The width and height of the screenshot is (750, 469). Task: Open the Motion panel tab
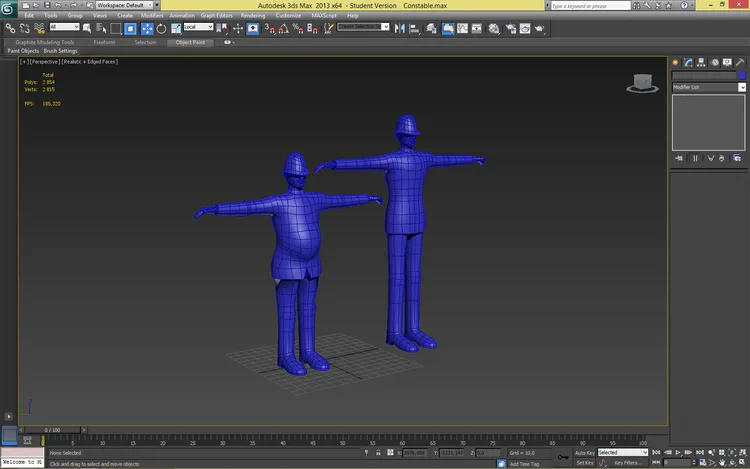715,62
